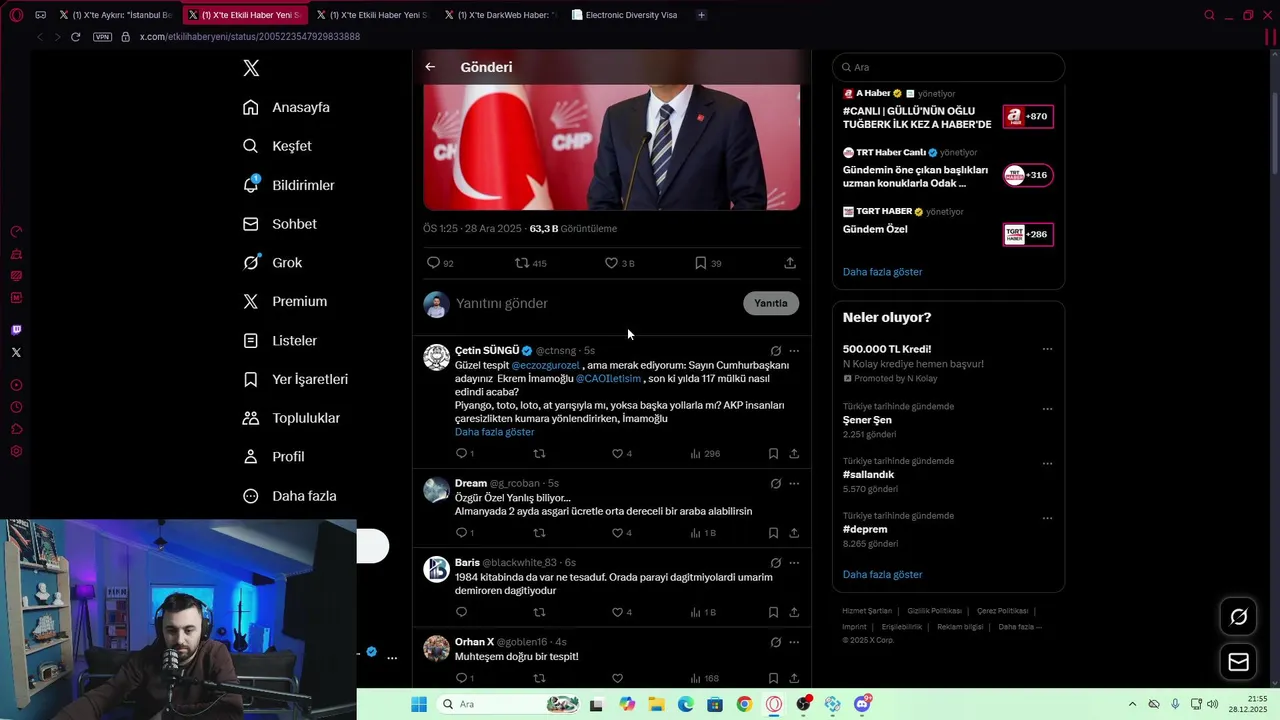Open Twitch icon in Opera sidebar

click(x=16, y=330)
